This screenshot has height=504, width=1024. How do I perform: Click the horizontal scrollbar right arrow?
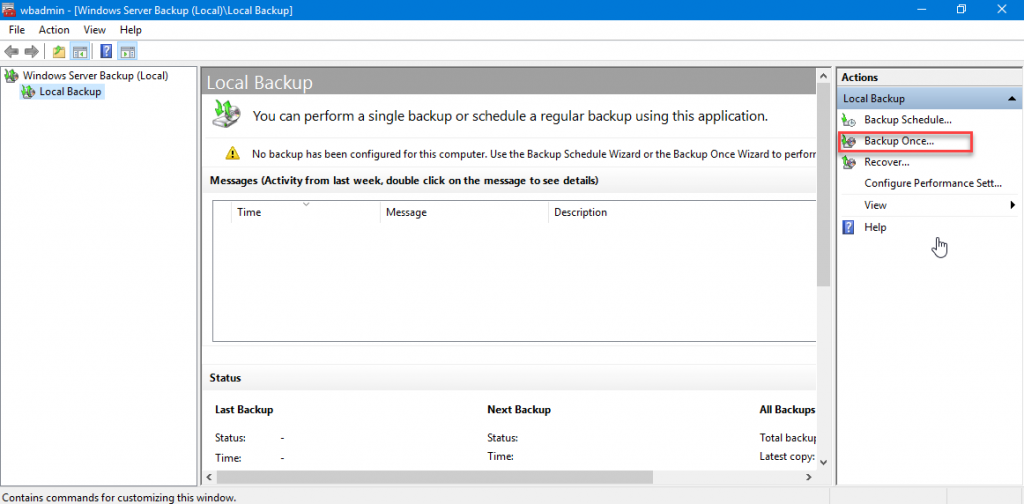809,477
